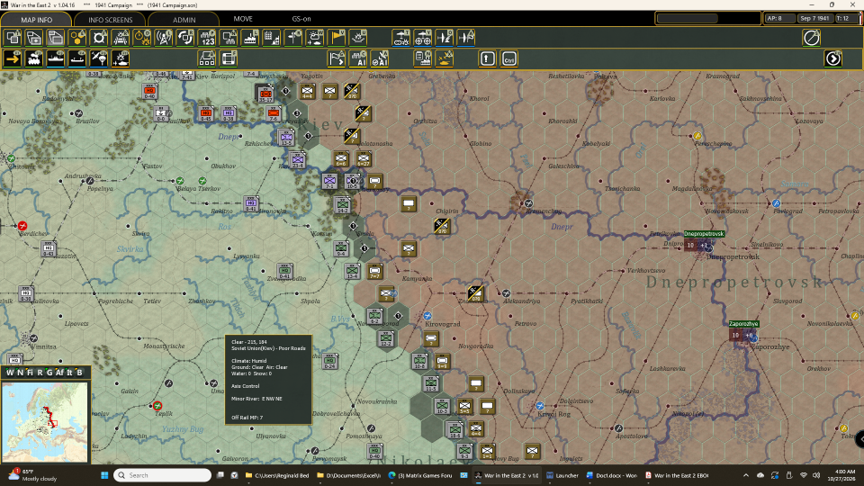Click the end turn chevron arrow icon

pos(833,58)
